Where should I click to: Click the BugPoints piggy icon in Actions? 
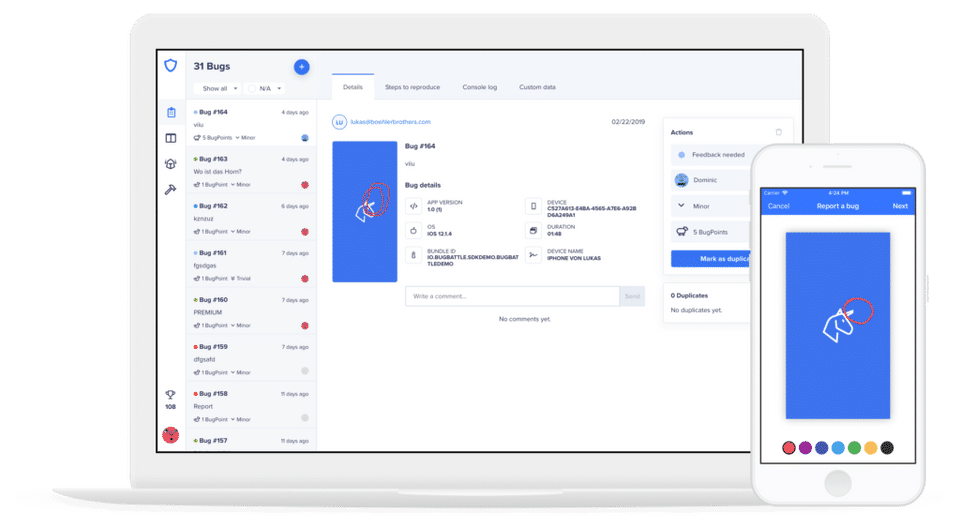681,231
